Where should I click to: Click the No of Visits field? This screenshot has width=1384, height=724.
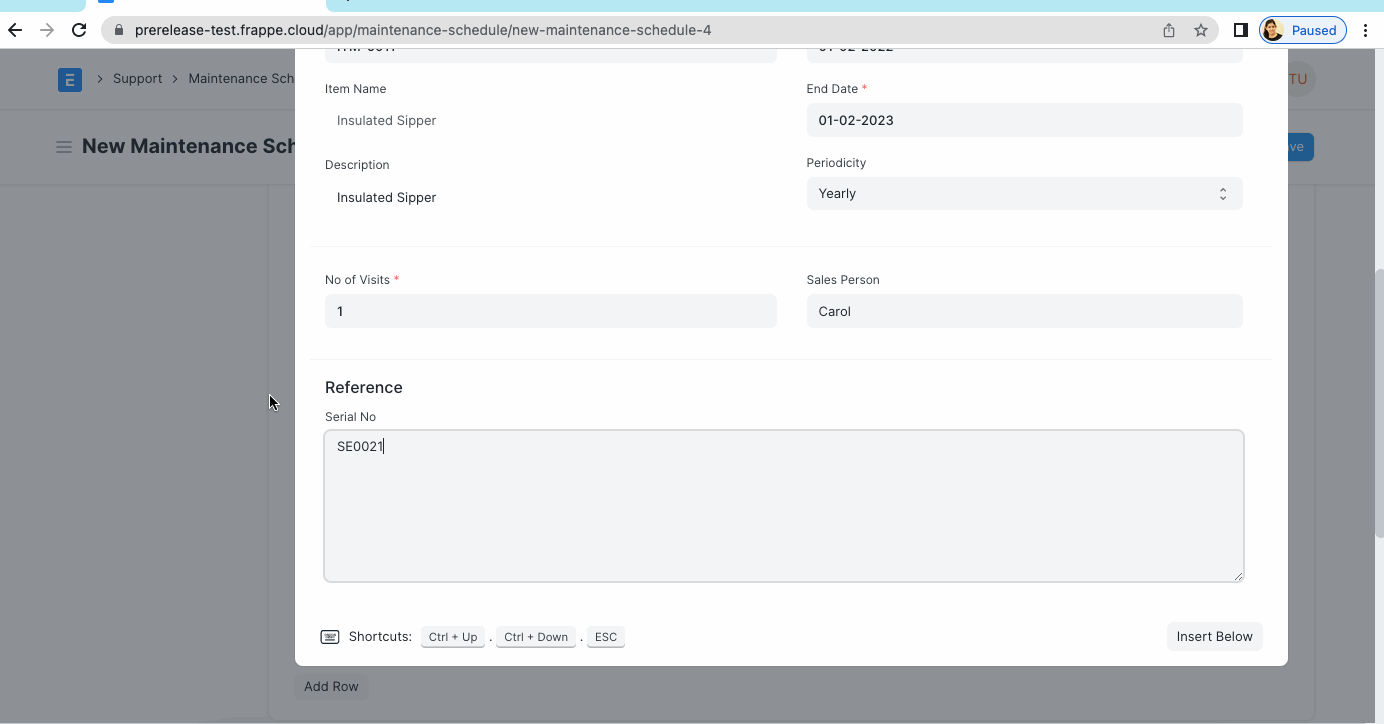[551, 311]
